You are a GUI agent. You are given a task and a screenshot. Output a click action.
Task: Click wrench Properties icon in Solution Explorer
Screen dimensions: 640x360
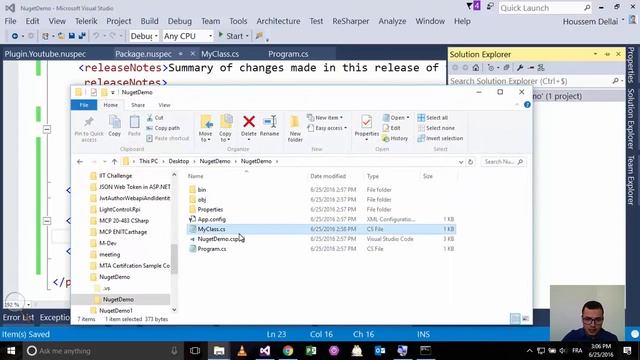click(520, 68)
